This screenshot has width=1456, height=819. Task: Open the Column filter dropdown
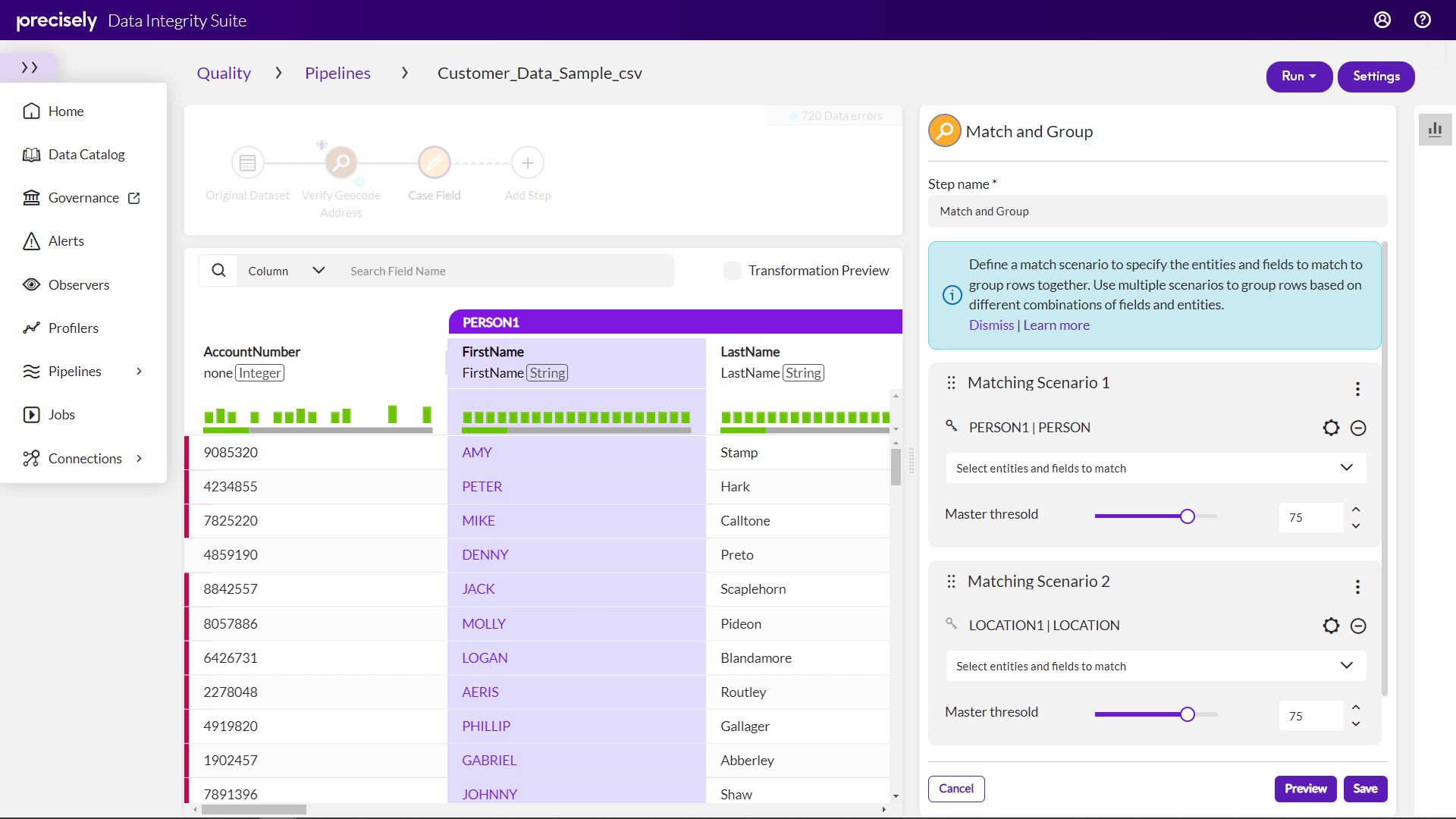286,271
